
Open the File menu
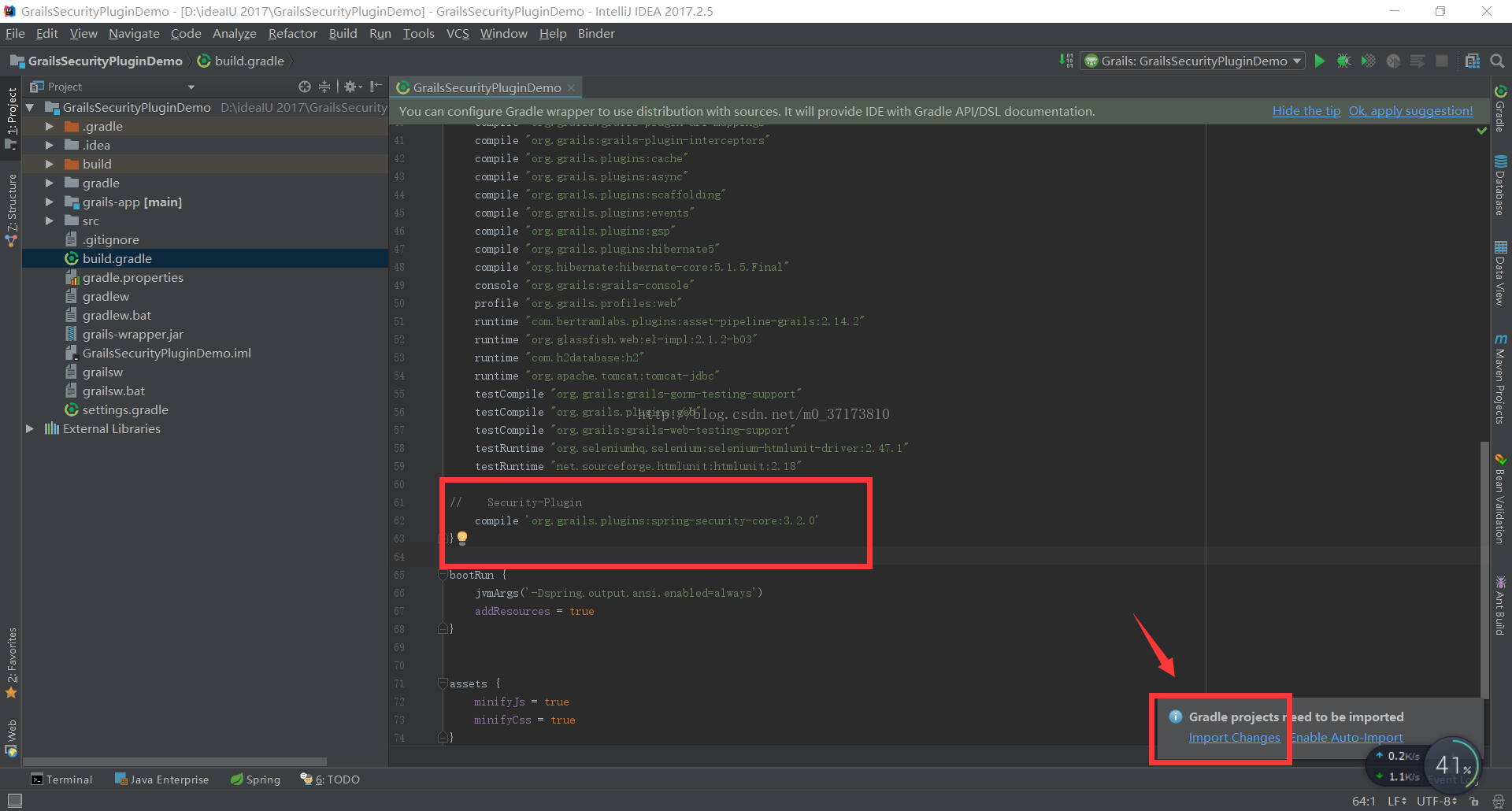click(15, 33)
